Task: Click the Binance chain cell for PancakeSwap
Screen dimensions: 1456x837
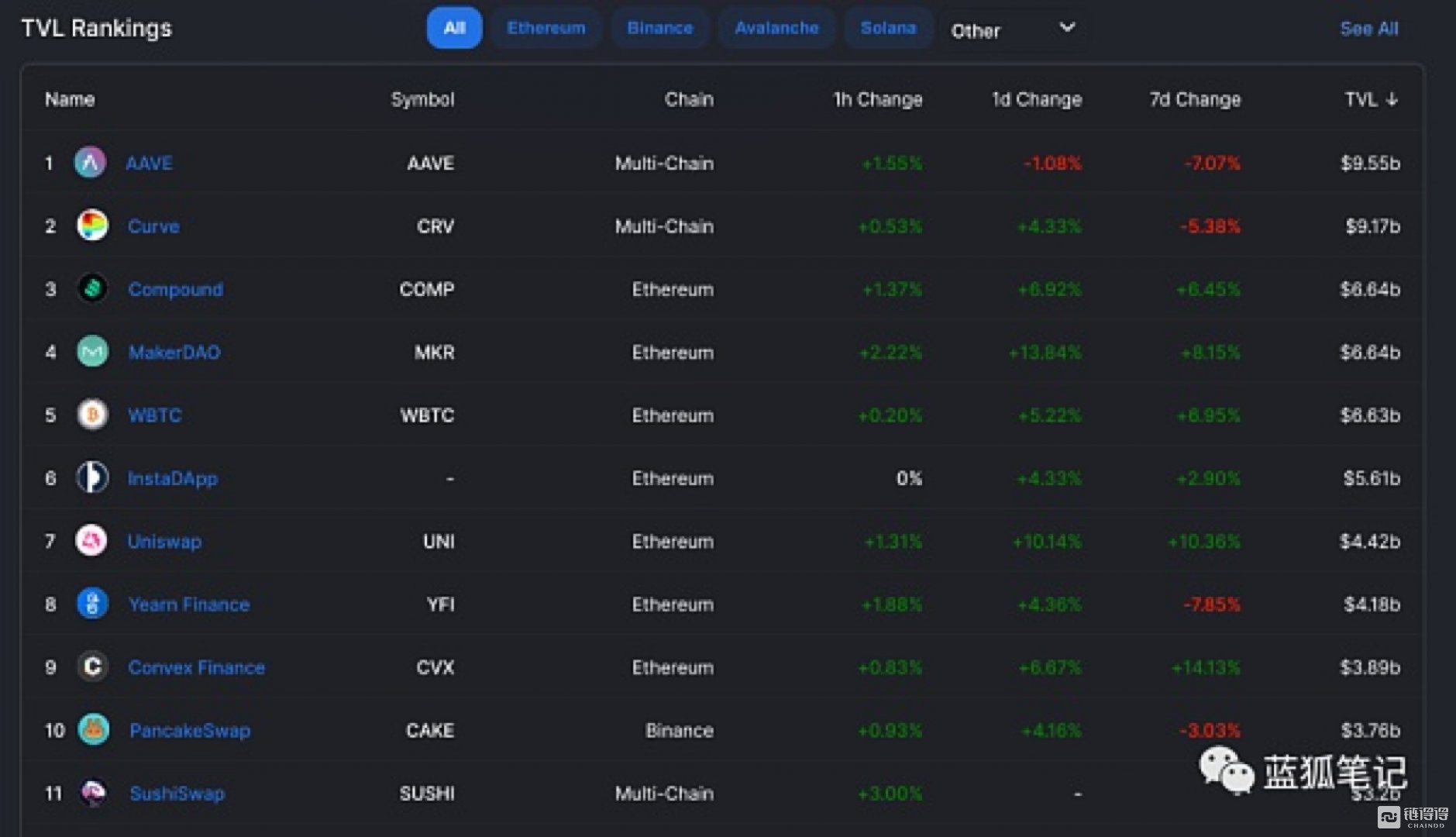Action: 679,730
